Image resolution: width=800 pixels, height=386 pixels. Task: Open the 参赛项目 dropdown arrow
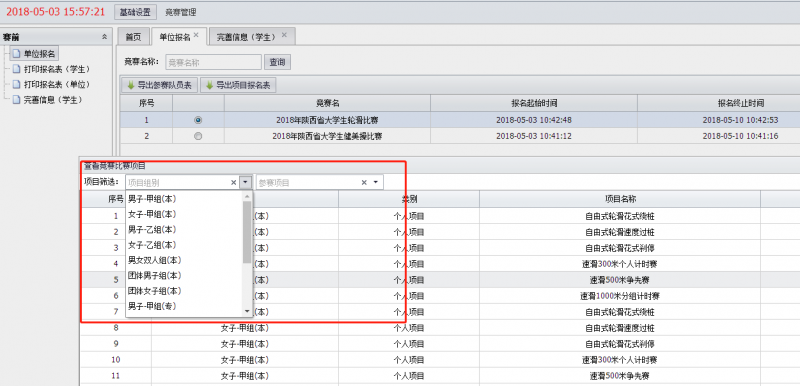click(377, 182)
